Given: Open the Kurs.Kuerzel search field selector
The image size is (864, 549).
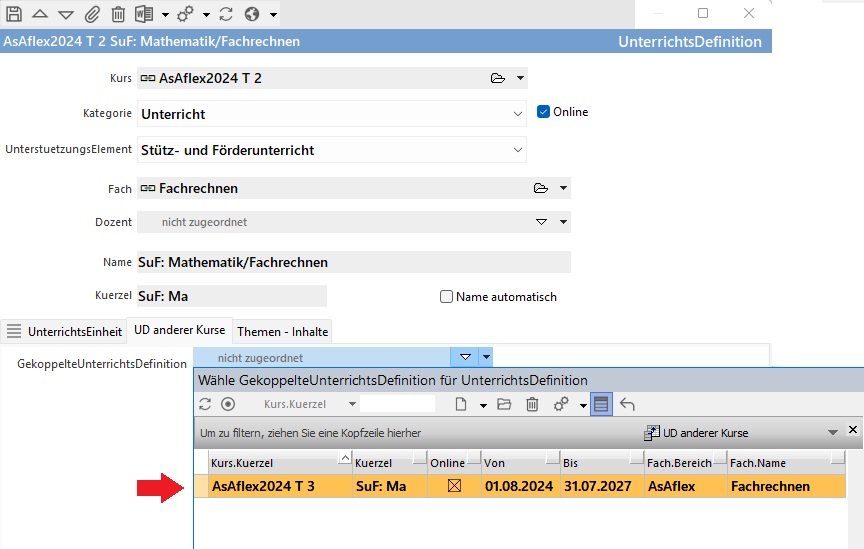Looking at the screenshot, I should click(x=351, y=404).
